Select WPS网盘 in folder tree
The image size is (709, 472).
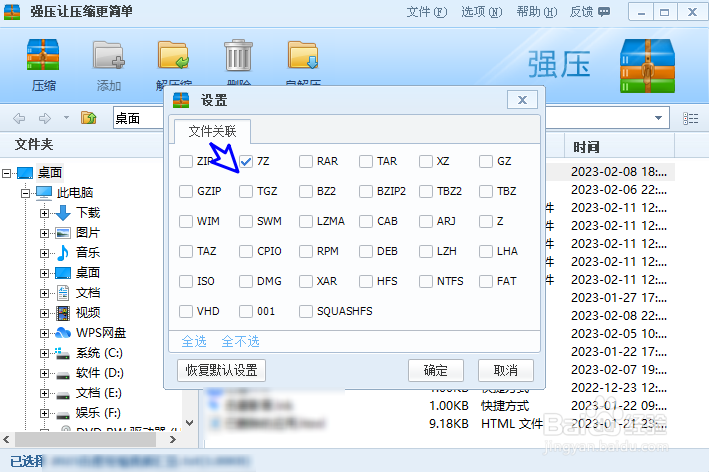coord(100,333)
